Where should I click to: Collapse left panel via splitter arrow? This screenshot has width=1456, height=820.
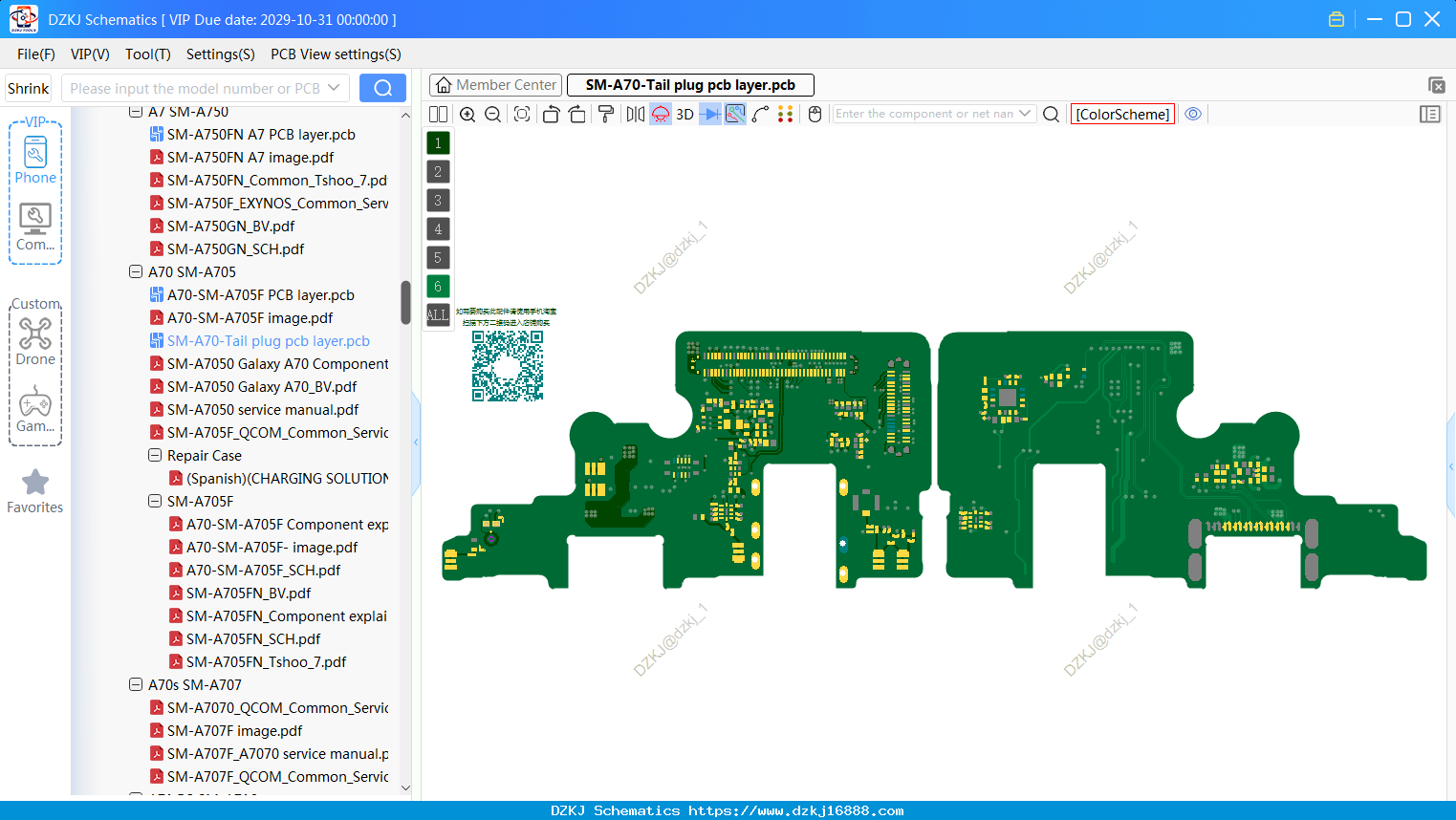[416, 442]
